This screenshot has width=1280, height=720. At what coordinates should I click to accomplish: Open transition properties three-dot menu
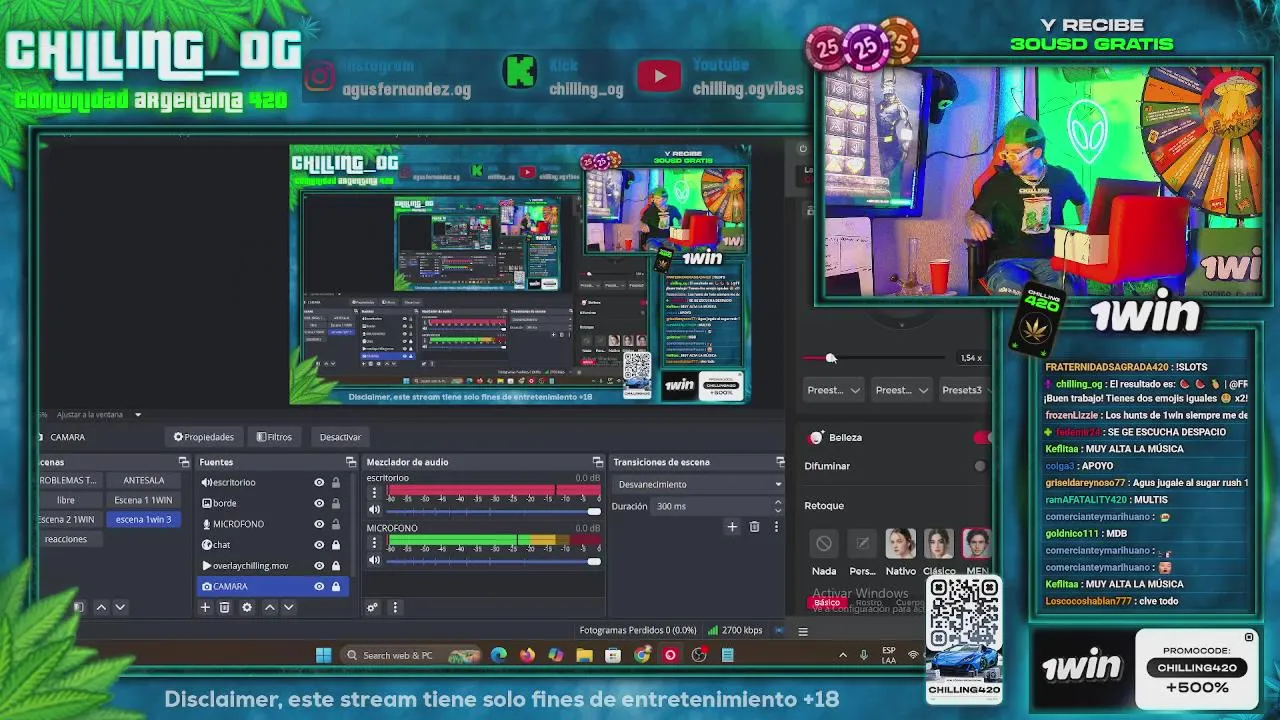(776, 527)
